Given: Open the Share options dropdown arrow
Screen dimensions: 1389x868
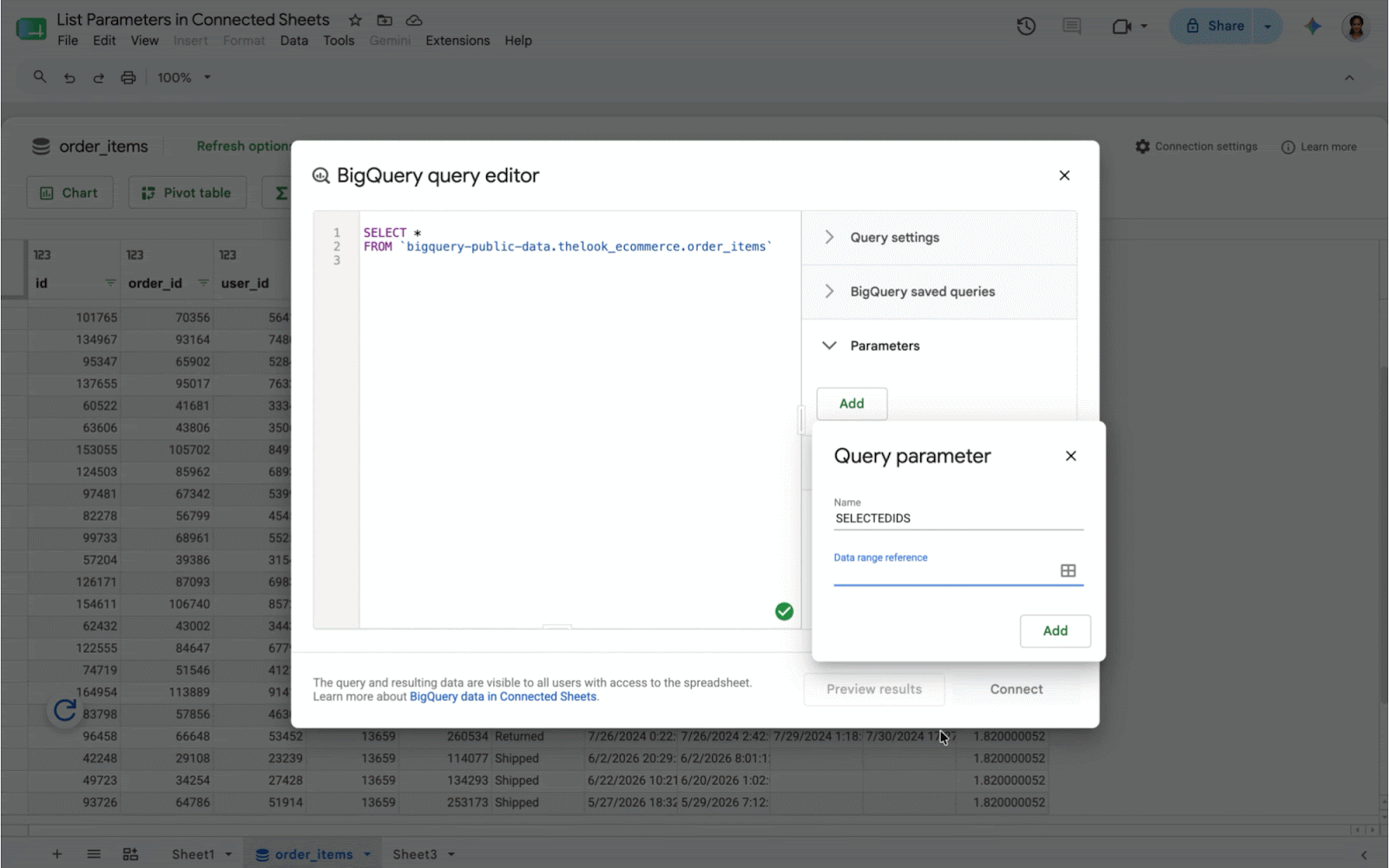Looking at the screenshot, I should click(1267, 26).
